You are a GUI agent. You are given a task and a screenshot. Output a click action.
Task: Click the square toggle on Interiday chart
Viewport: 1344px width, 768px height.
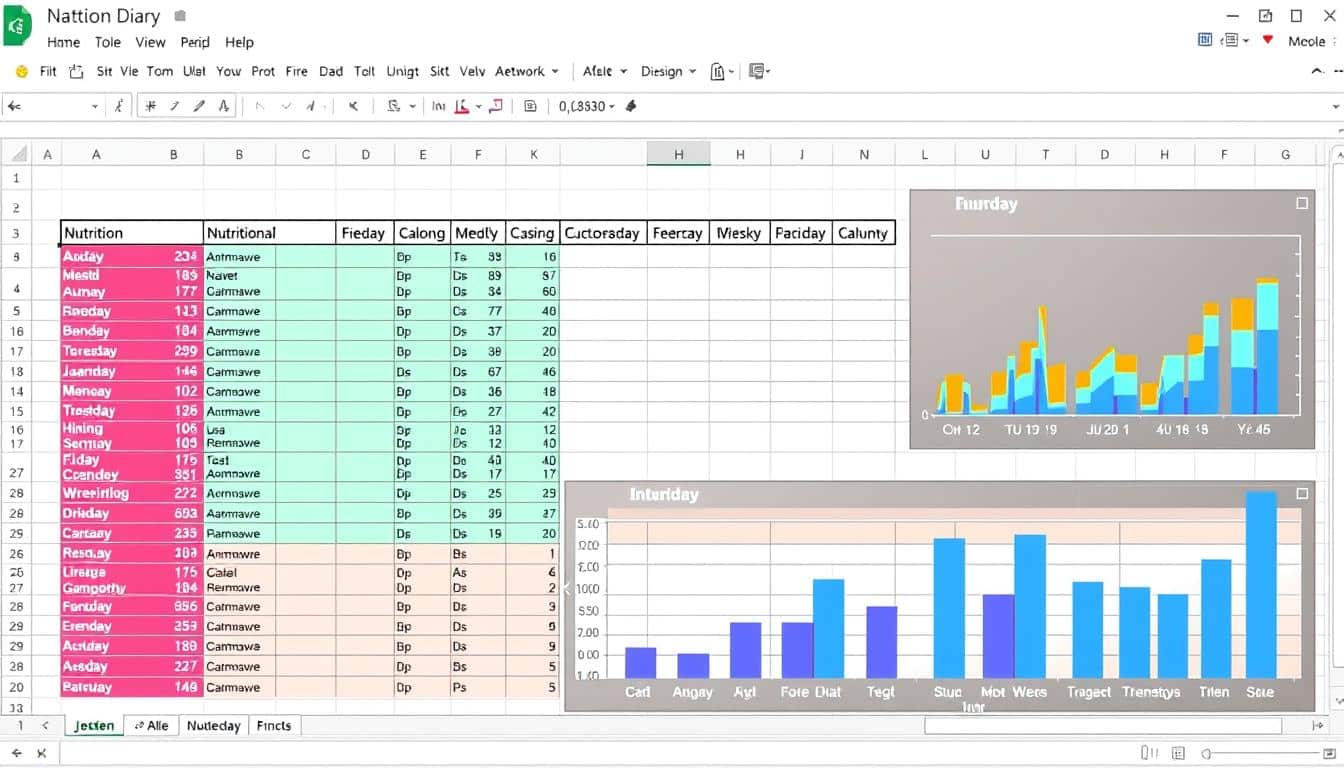[x=1302, y=493]
